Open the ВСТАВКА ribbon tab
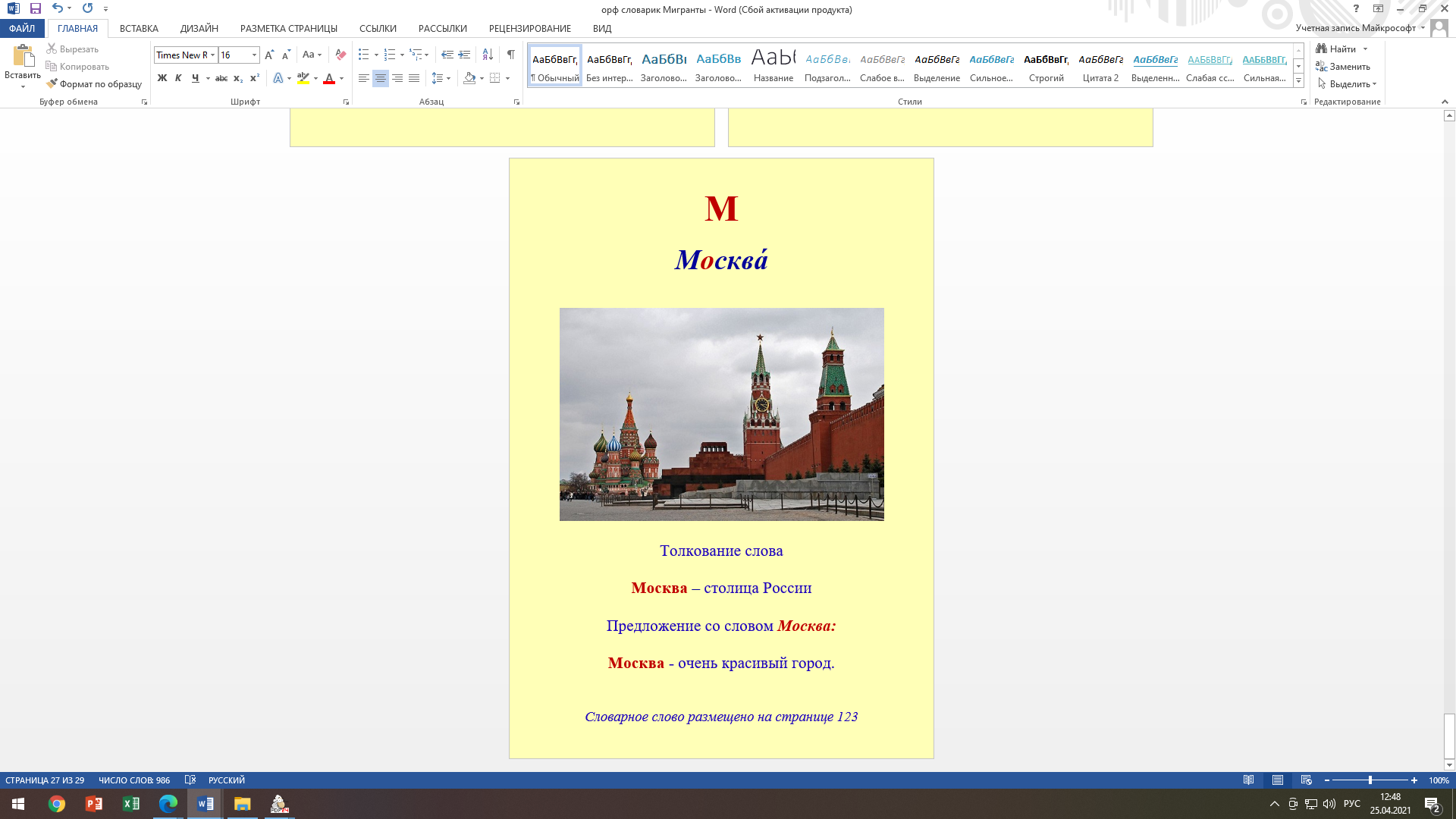Viewport: 1456px width, 819px height. coord(139,28)
